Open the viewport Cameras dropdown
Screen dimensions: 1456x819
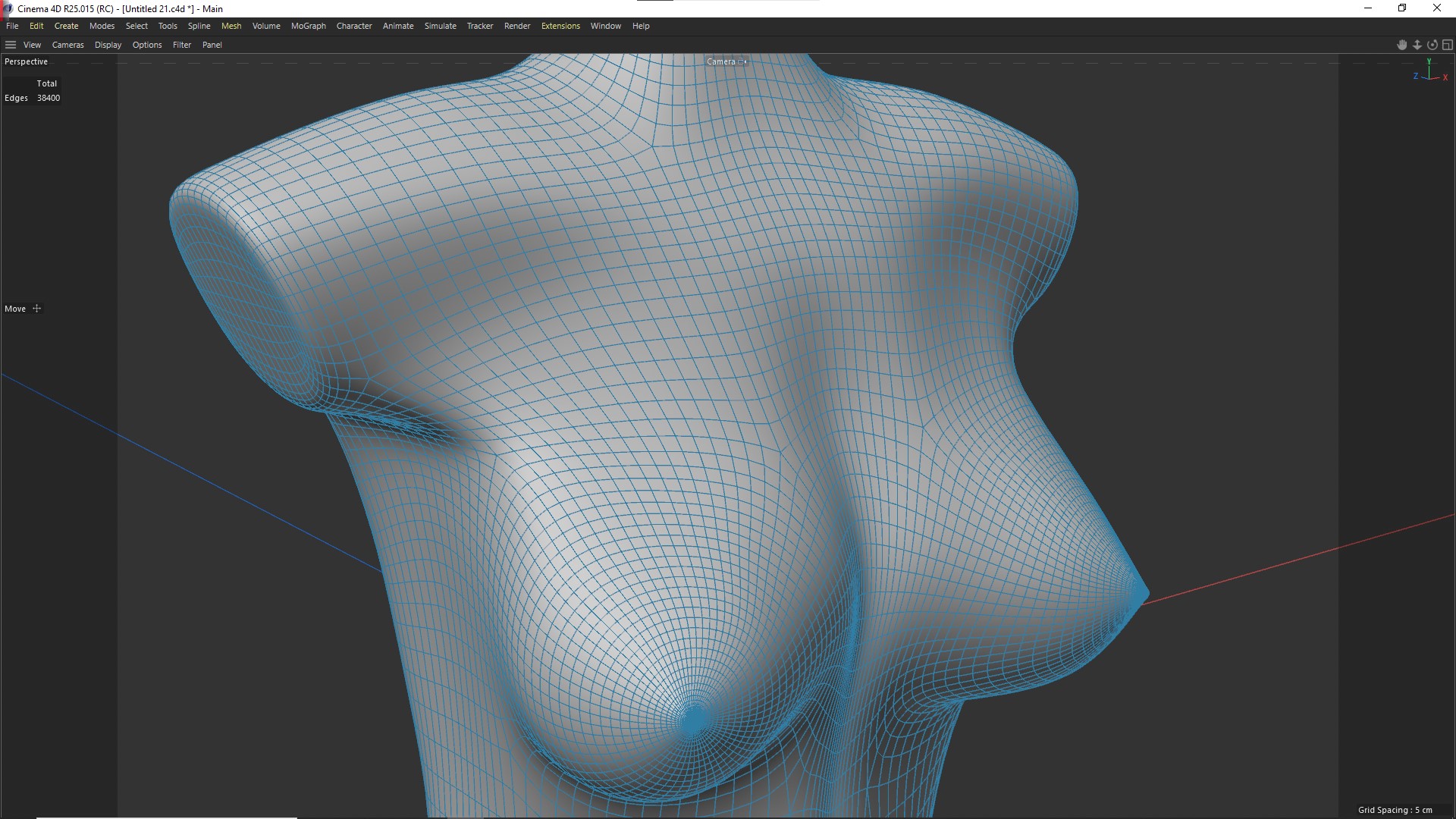click(67, 45)
